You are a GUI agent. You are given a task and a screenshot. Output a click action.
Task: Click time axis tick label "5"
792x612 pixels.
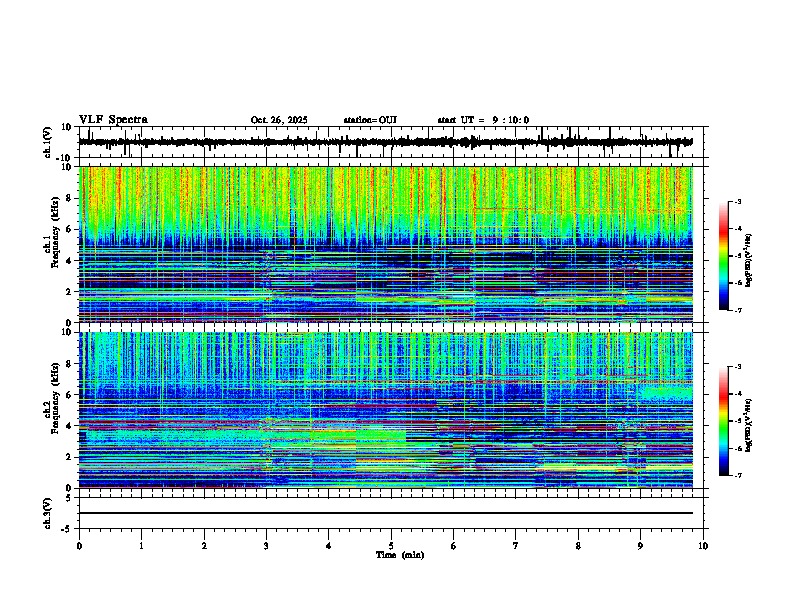point(391,546)
